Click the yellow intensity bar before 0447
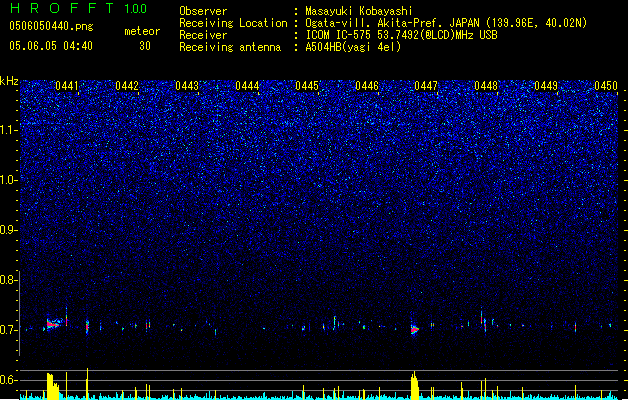Screen dimensions: 629x400 pyautogui.click(x=414, y=385)
